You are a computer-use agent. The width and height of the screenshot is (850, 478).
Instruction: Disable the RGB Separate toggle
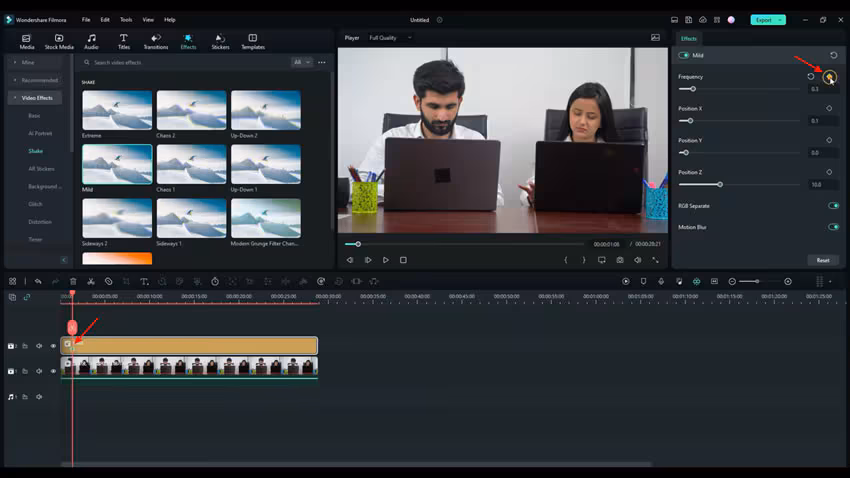pyautogui.click(x=833, y=206)
